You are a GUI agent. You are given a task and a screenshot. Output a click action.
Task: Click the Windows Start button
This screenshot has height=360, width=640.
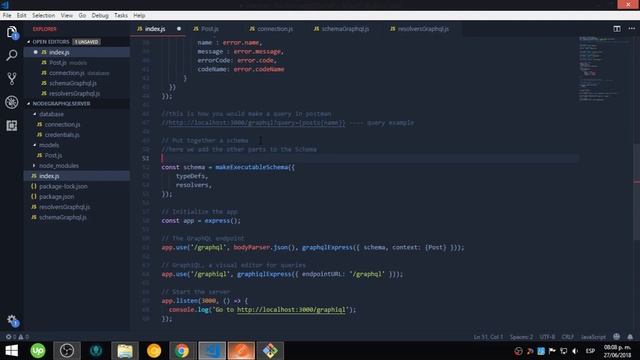pyautogui.click(x=11, y=351)
